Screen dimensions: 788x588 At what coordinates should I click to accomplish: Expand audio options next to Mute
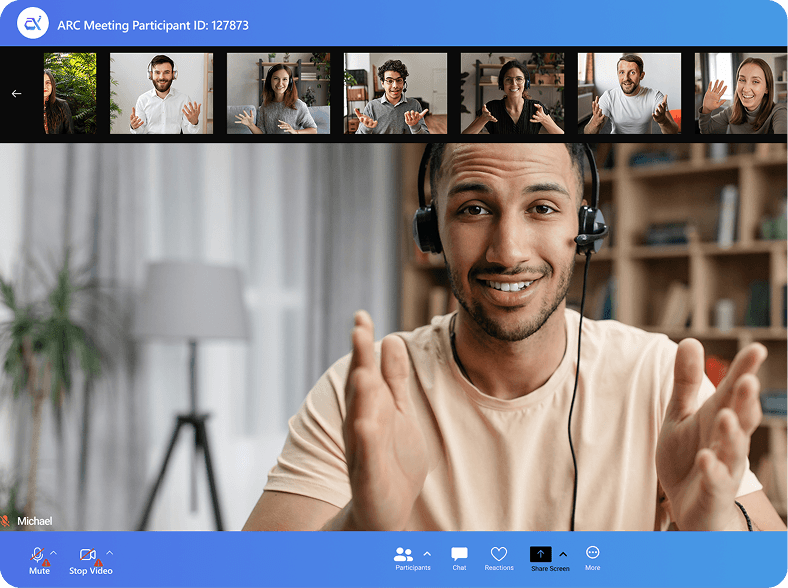[x=54, y=553]
